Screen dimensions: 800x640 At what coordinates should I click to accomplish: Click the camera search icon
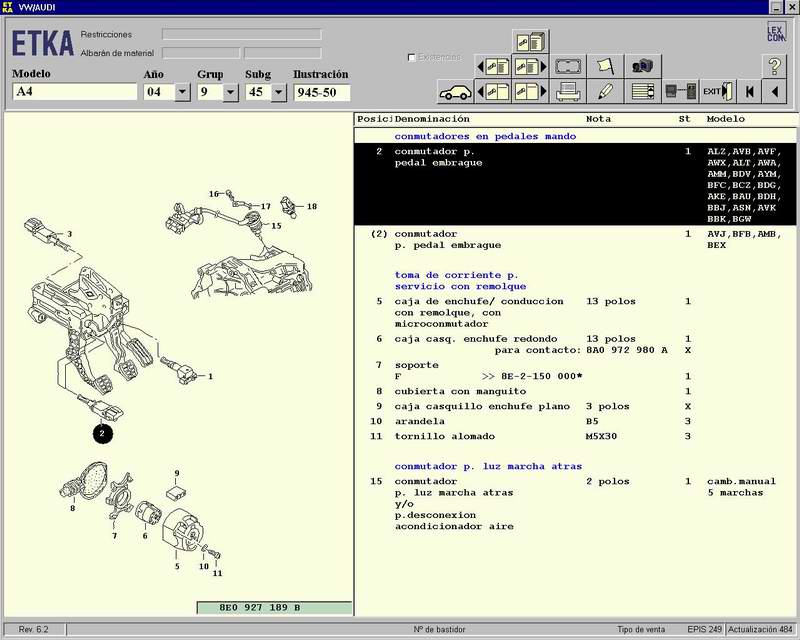tap(642, 66)
